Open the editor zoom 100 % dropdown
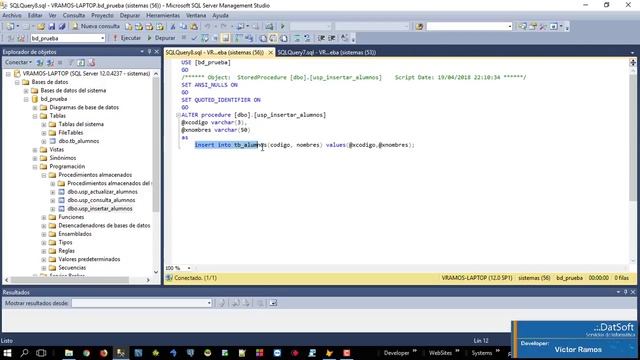Viewport: 640px width, 360px height. [x=189, y=268]
